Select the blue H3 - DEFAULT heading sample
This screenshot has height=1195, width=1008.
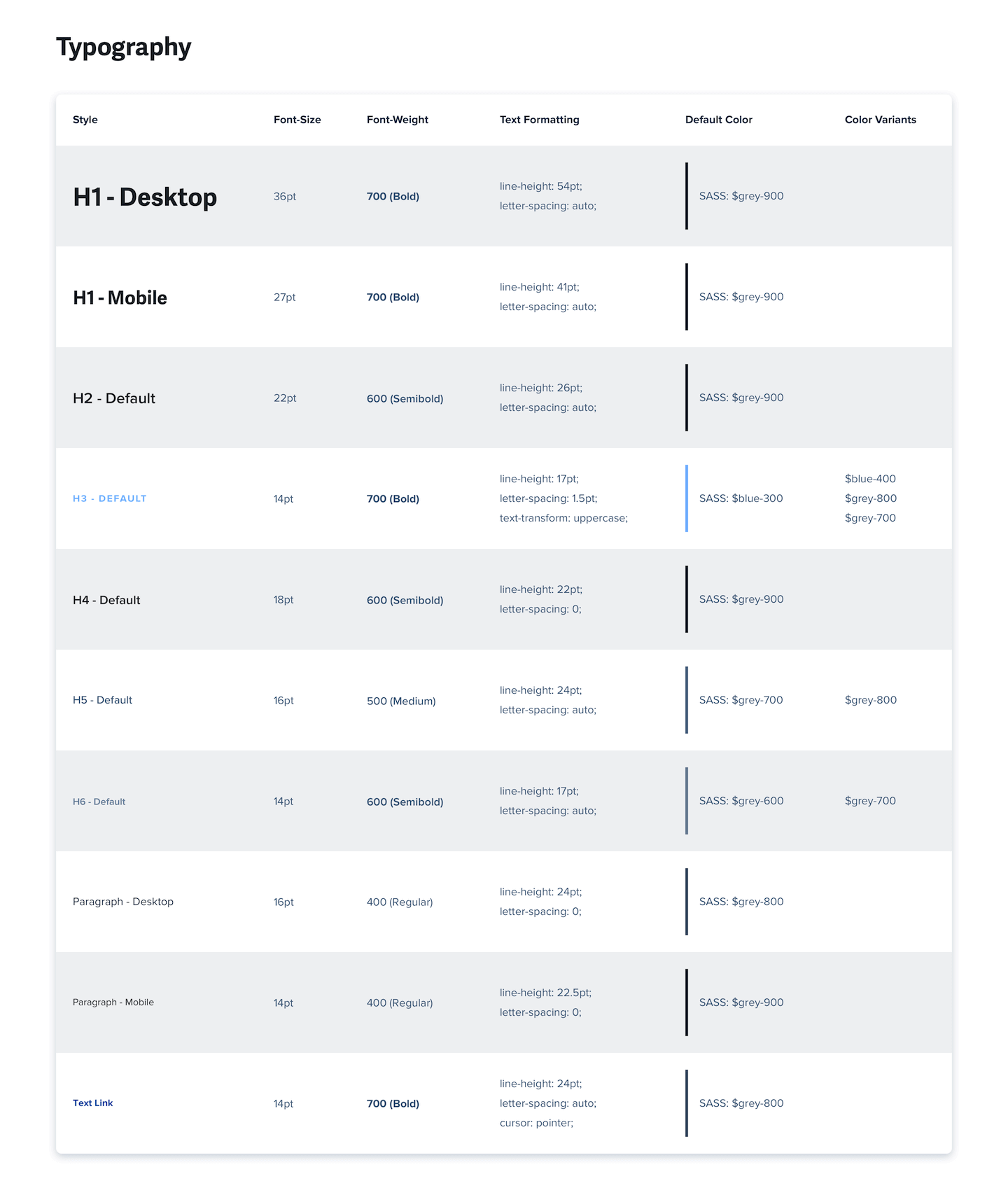coord(109,498)
